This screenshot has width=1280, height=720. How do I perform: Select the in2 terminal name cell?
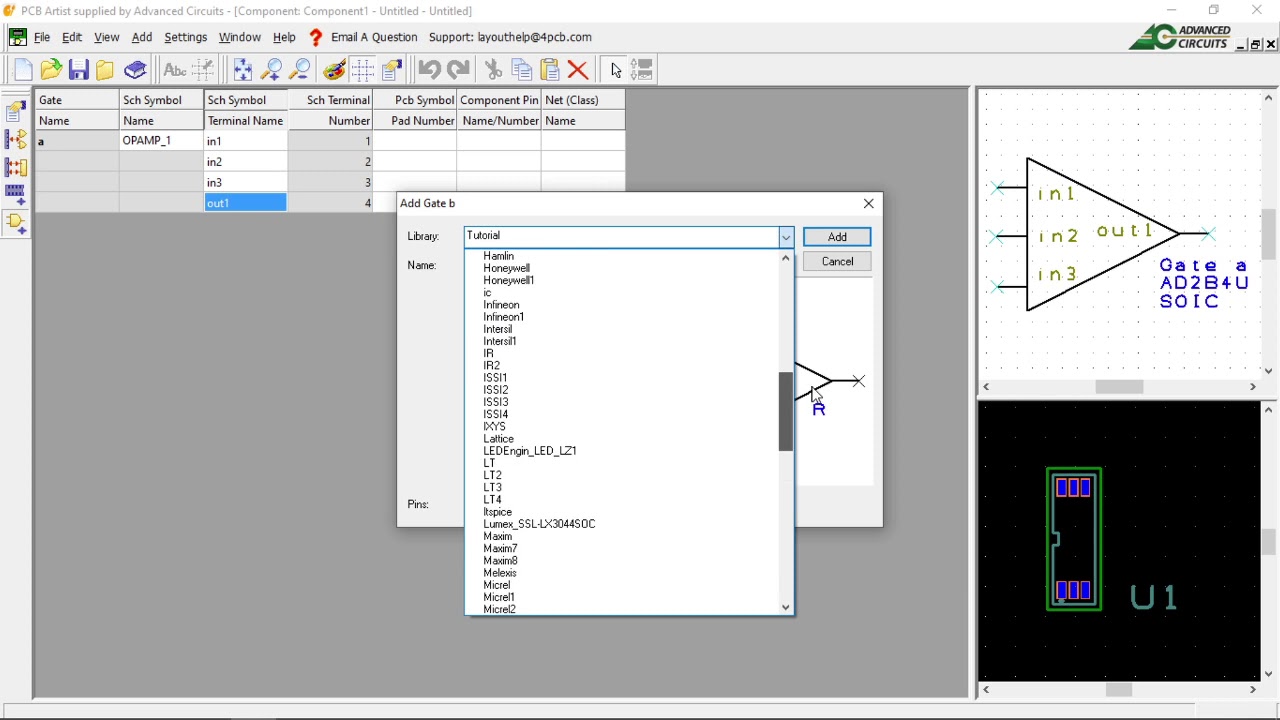[x=245, y=162]
